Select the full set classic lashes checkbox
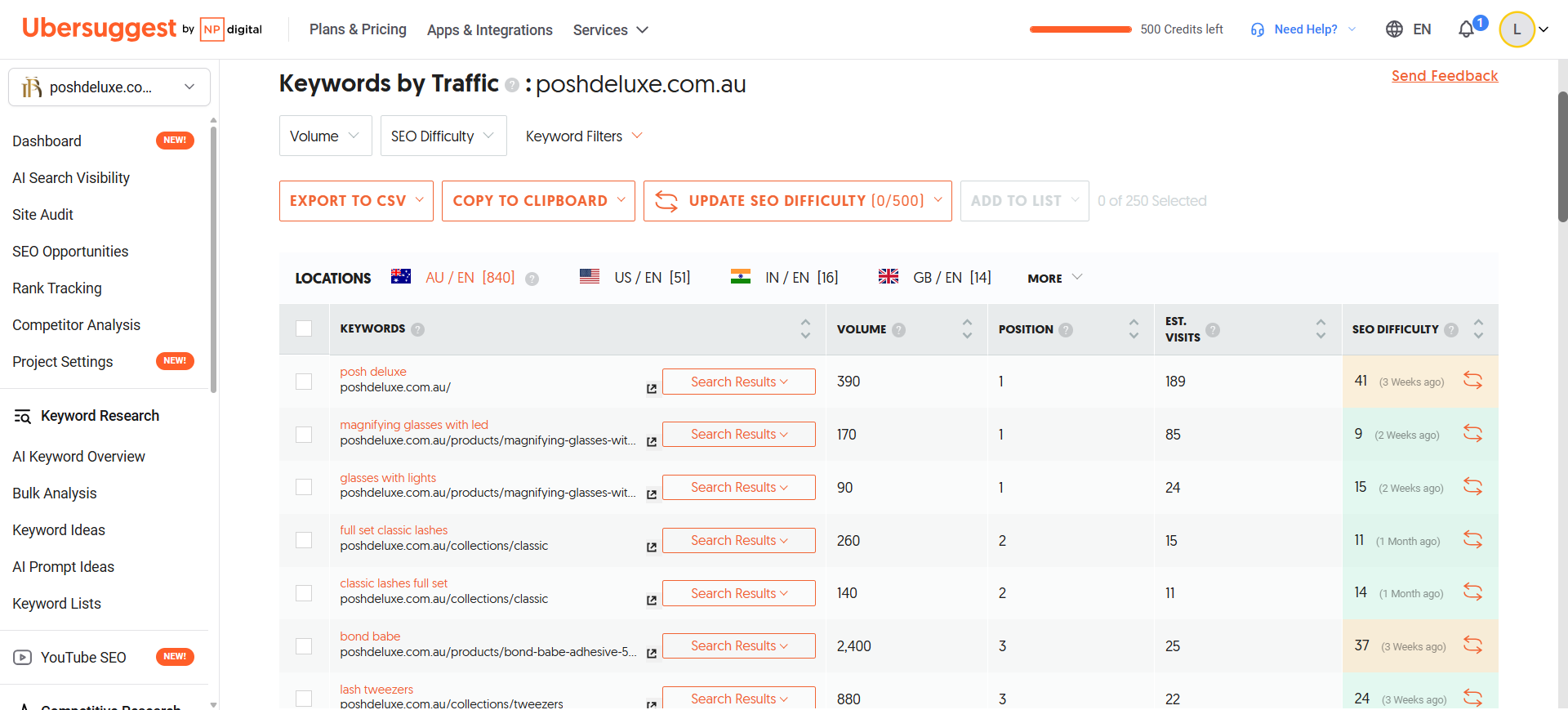The height and width of the screenshot is (710, 1568). click(x=304, y=540)
